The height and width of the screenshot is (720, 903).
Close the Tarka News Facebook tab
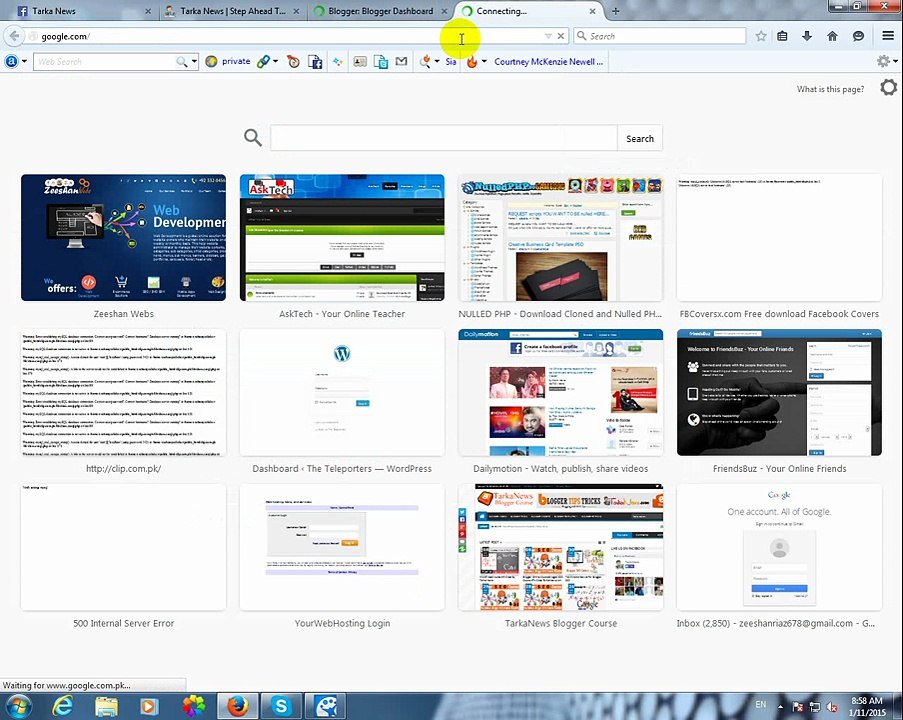click(147, 11)
